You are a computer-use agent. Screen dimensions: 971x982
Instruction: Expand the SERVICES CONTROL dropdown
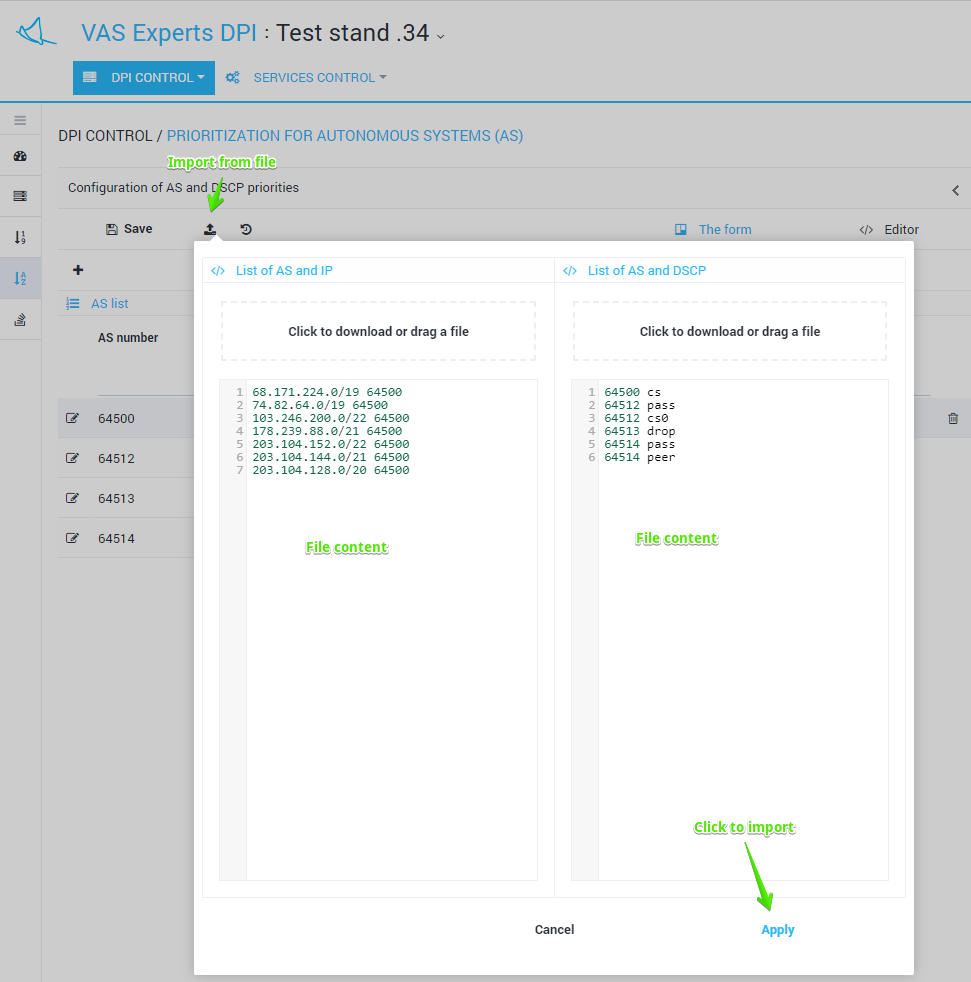click(x=318, y=78)
